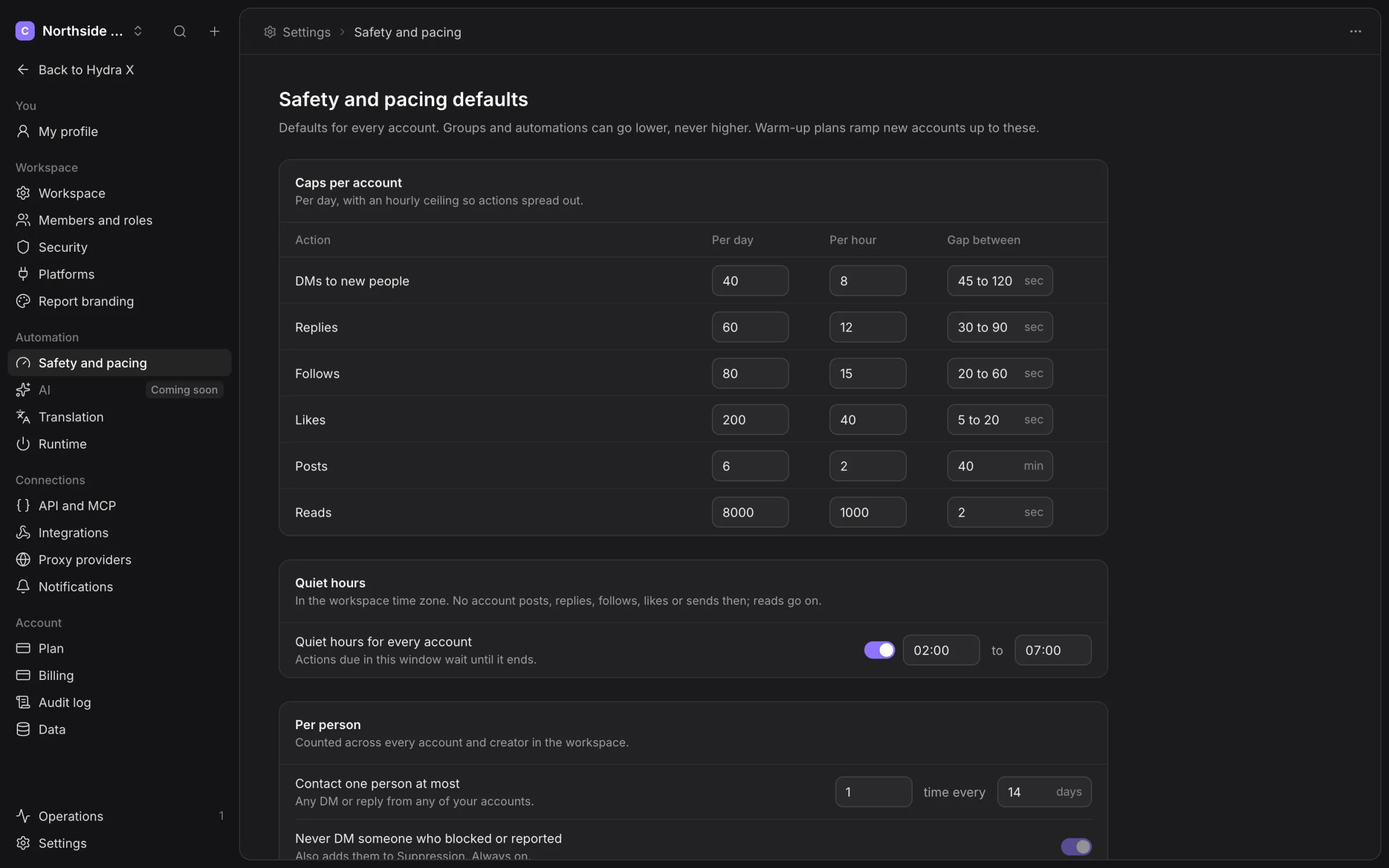The width and height of the screenshot is (1389, 868).
Task: Click the Audit log scroll icon
Action: coord(23,703)
